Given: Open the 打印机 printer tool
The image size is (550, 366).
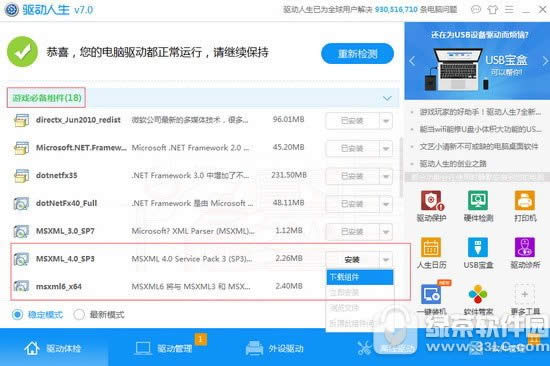Looking at the screenshot, I should pos(525,201).
